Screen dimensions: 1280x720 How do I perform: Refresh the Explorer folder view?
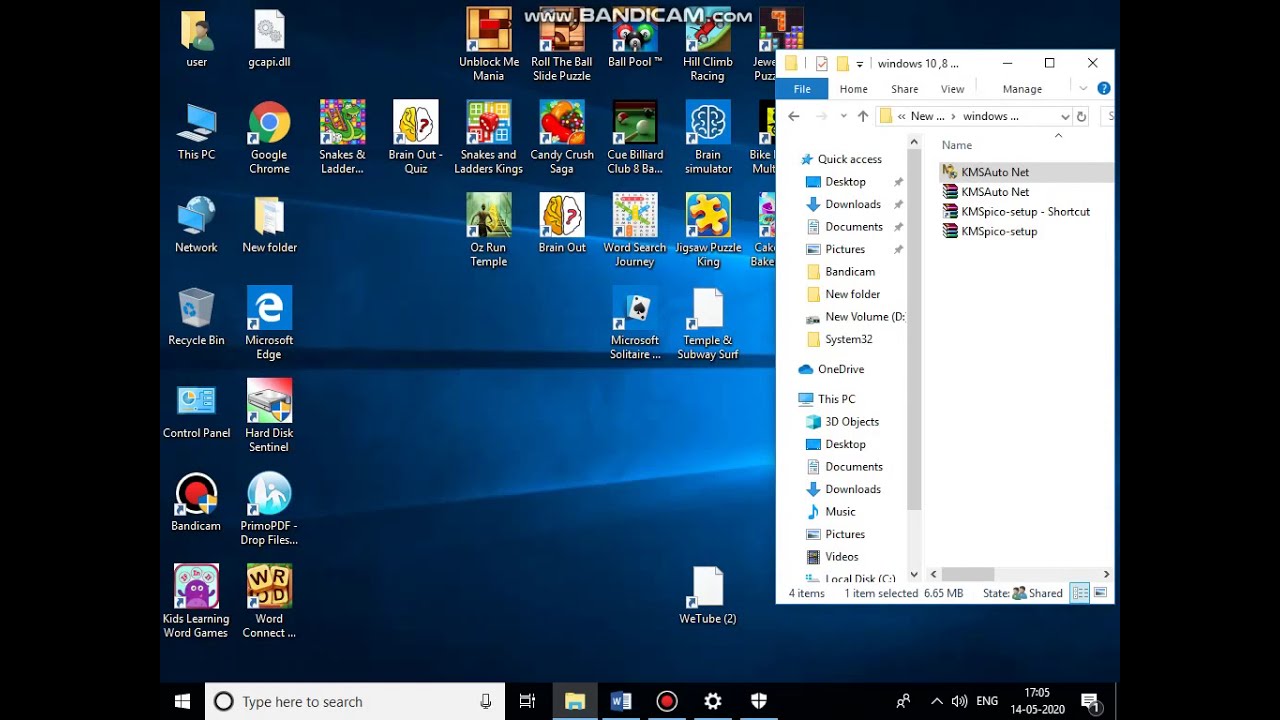point(1081,116)
